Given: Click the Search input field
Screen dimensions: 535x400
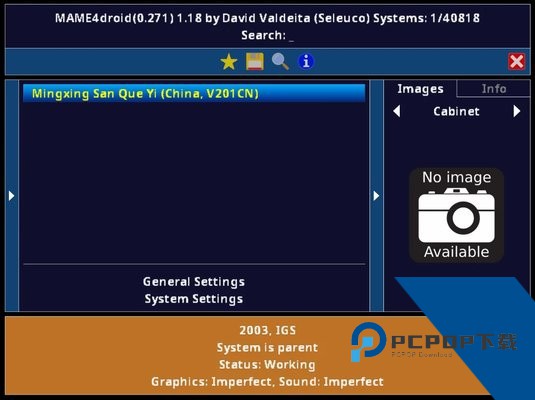Looking at the screenshot, I should [268, 35].
